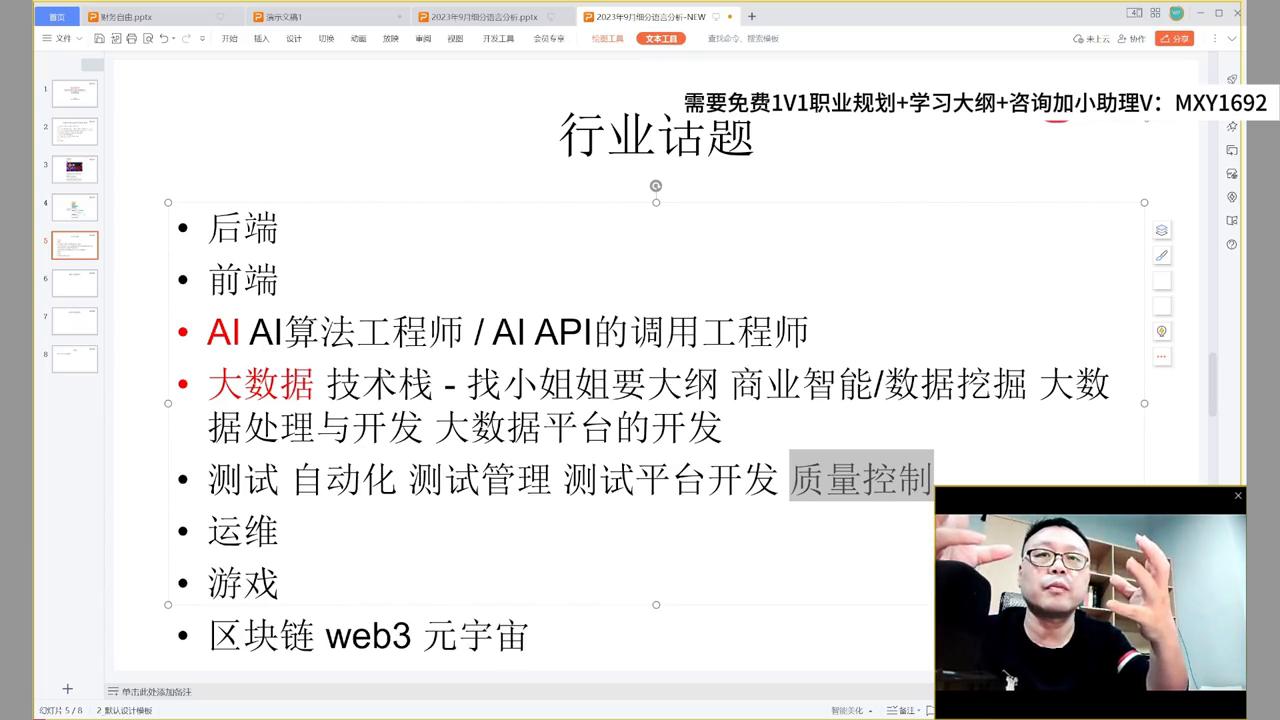
Task: Open the Output as PDF icon
Action: [117, 38]
